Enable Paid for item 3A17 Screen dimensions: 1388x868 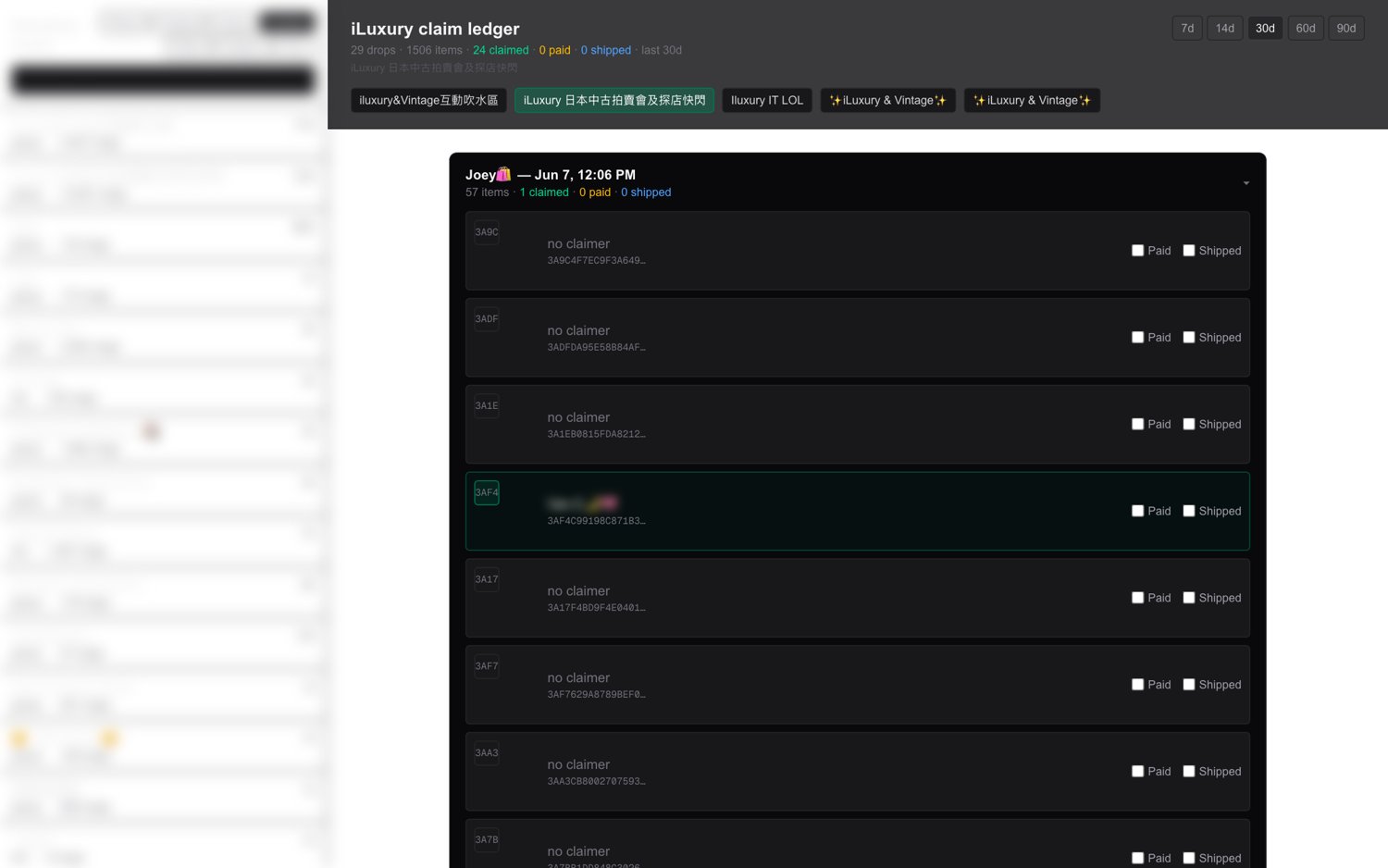tap(1137, 598)
